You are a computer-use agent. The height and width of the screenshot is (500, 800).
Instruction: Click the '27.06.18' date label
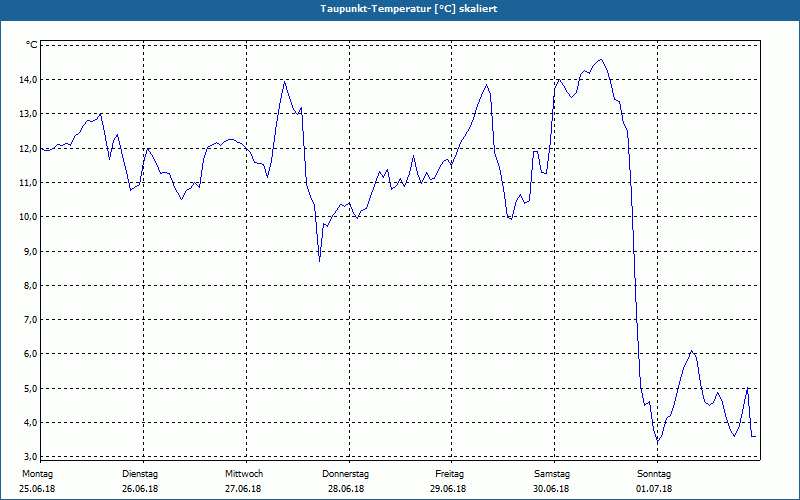tap(243, 489)
